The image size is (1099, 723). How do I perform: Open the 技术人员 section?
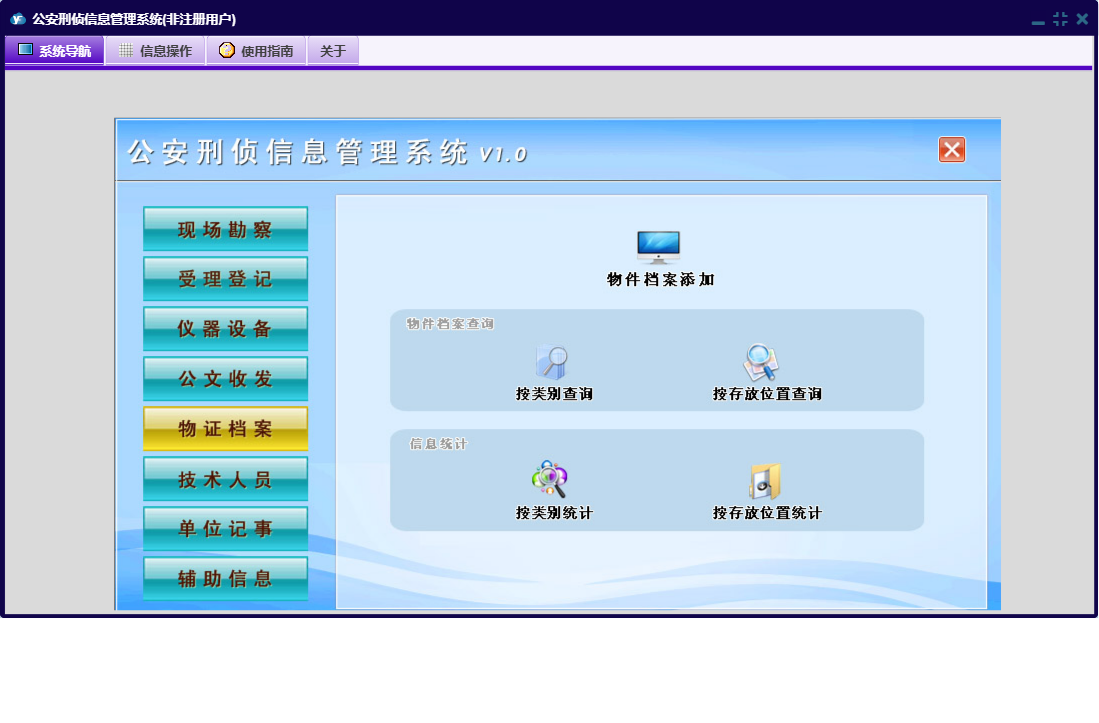tap(225, 479)
